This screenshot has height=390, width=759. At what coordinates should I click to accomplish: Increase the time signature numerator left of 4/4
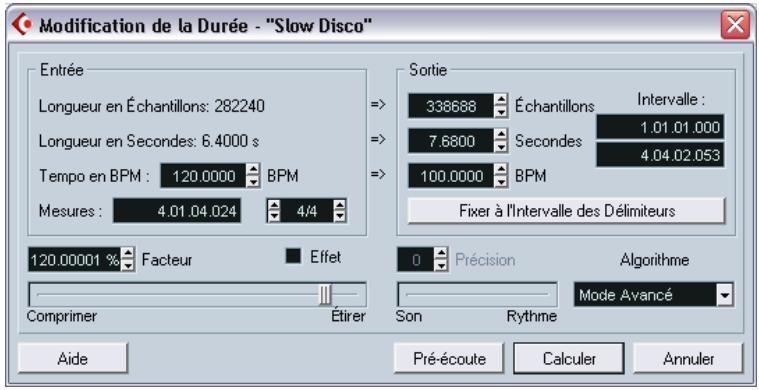274,205
